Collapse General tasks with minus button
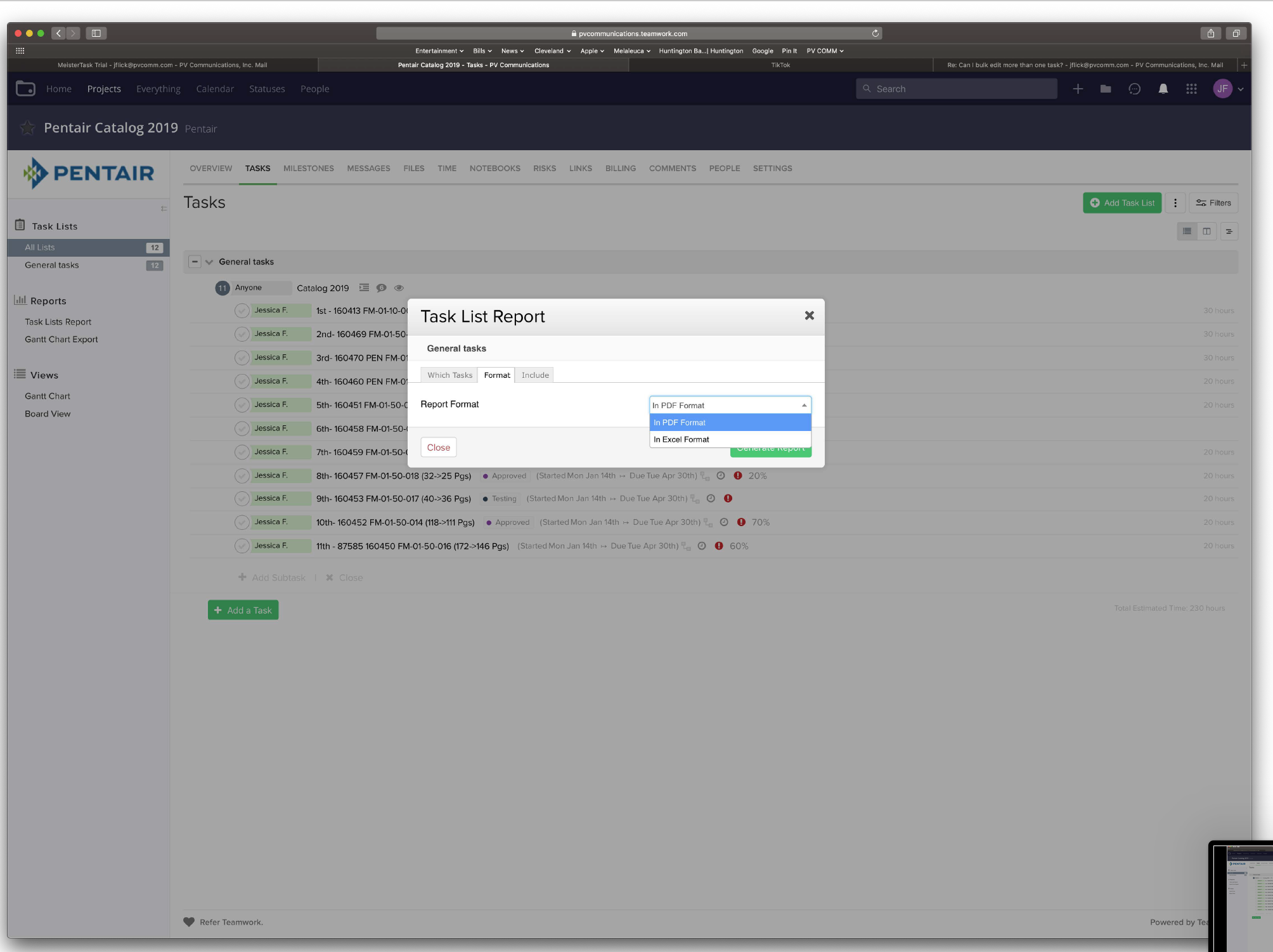 click(195, 262)
